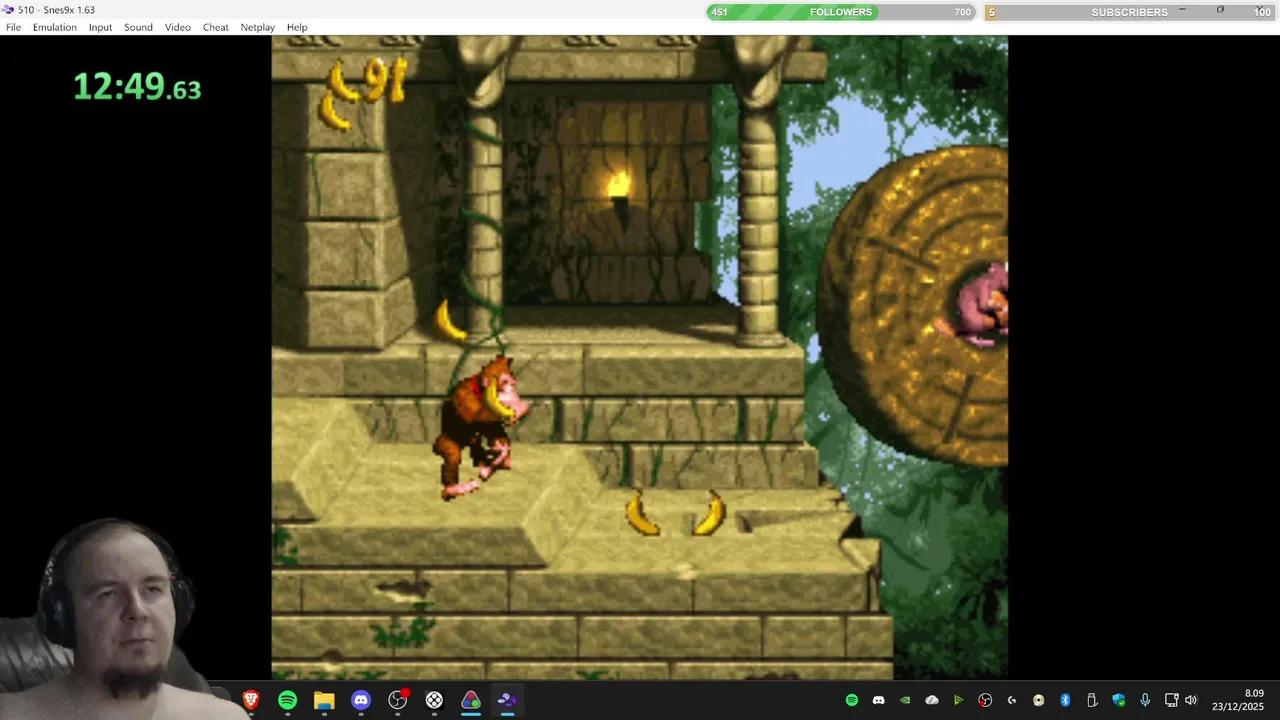Image resolution: width=1280 pixels, height=720 pixels.
Task: Click the green Followers progress bar
Action: point(841,12)
